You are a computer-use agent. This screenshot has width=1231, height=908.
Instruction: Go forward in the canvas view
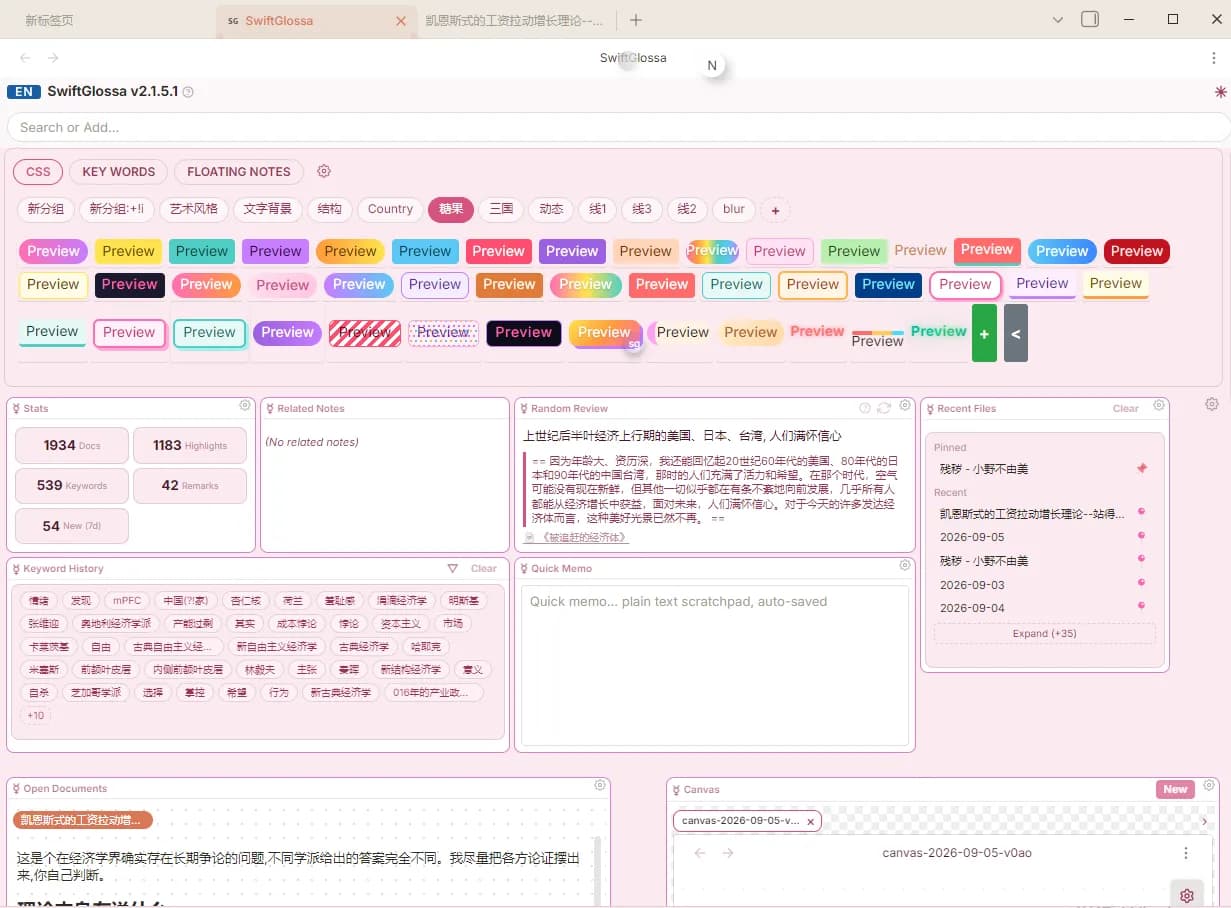[x=728, y=853]
